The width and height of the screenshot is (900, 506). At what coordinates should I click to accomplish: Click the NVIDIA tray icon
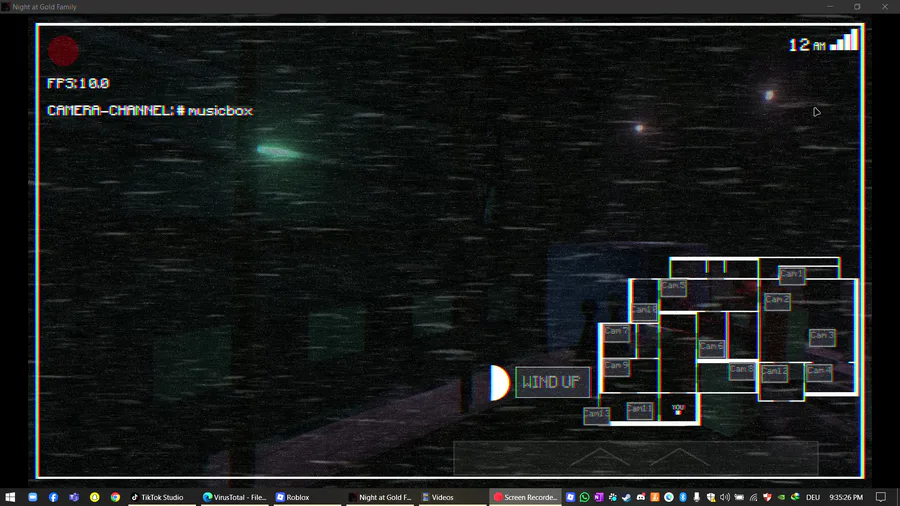tap(781, 497)
